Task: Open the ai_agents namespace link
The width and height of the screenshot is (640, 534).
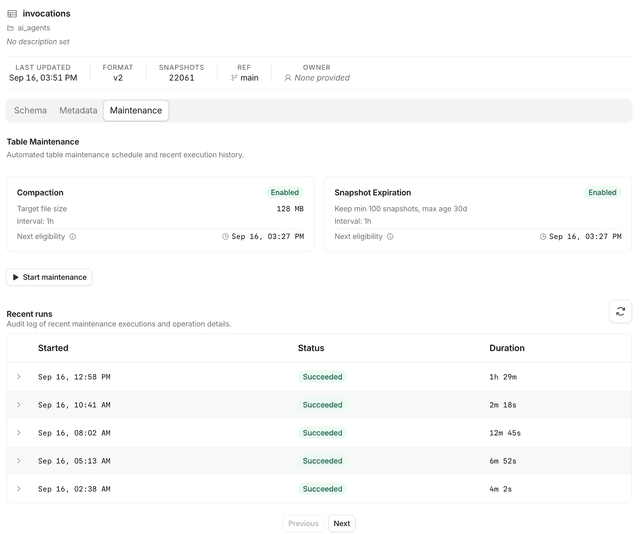Action: point(34,28)
